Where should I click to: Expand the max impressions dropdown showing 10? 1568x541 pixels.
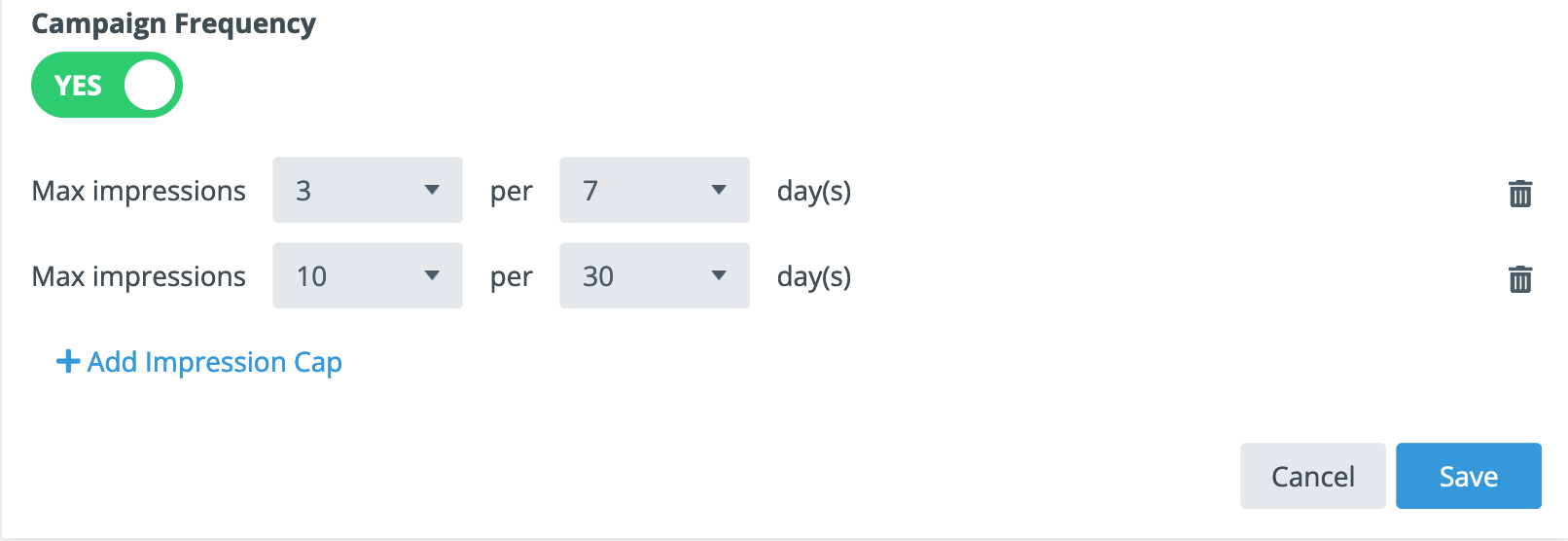[368, 276]
